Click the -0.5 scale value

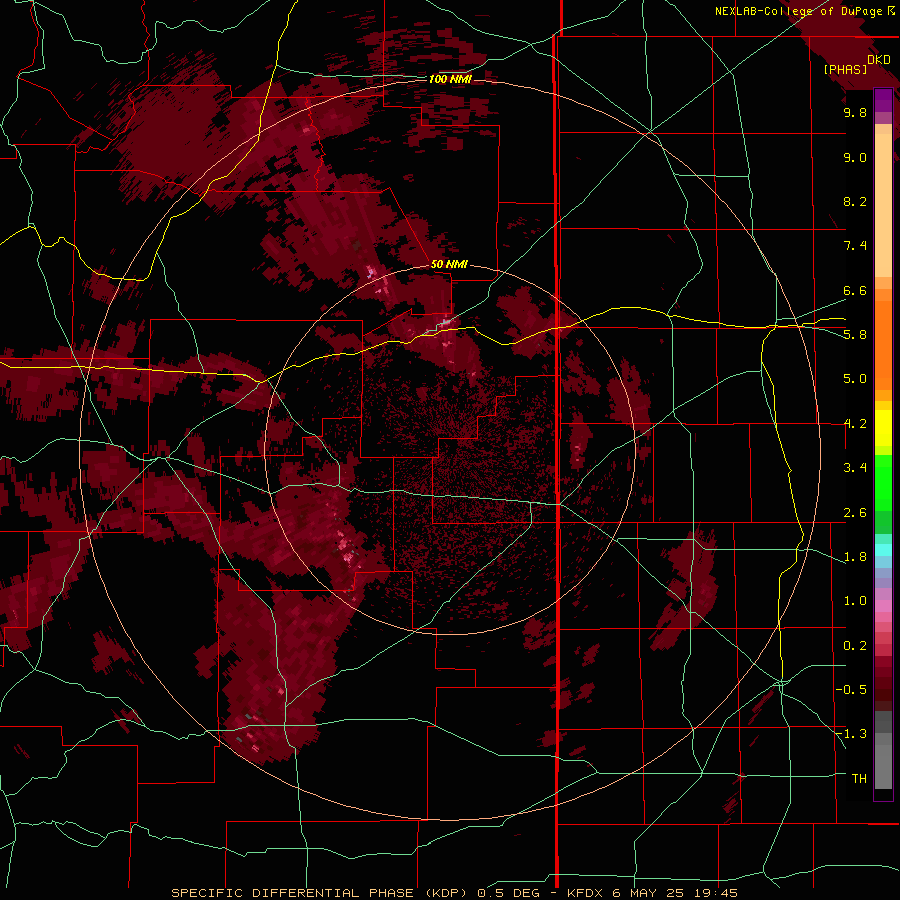(x=851, y=690)
